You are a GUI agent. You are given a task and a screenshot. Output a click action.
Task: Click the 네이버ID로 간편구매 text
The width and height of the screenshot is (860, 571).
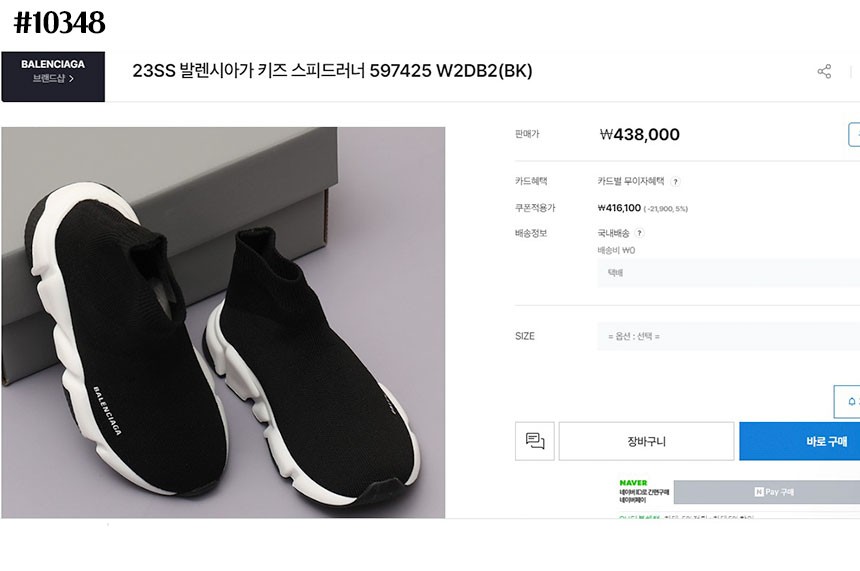pos(644,493)
